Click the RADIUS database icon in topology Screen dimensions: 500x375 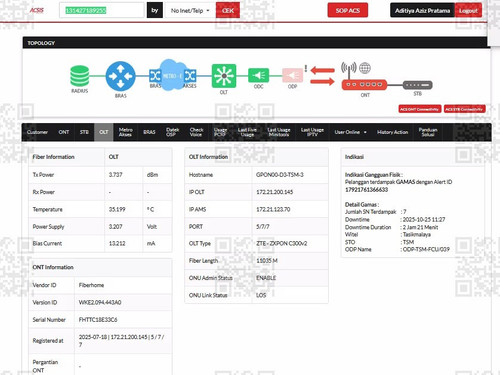(80, 76)
